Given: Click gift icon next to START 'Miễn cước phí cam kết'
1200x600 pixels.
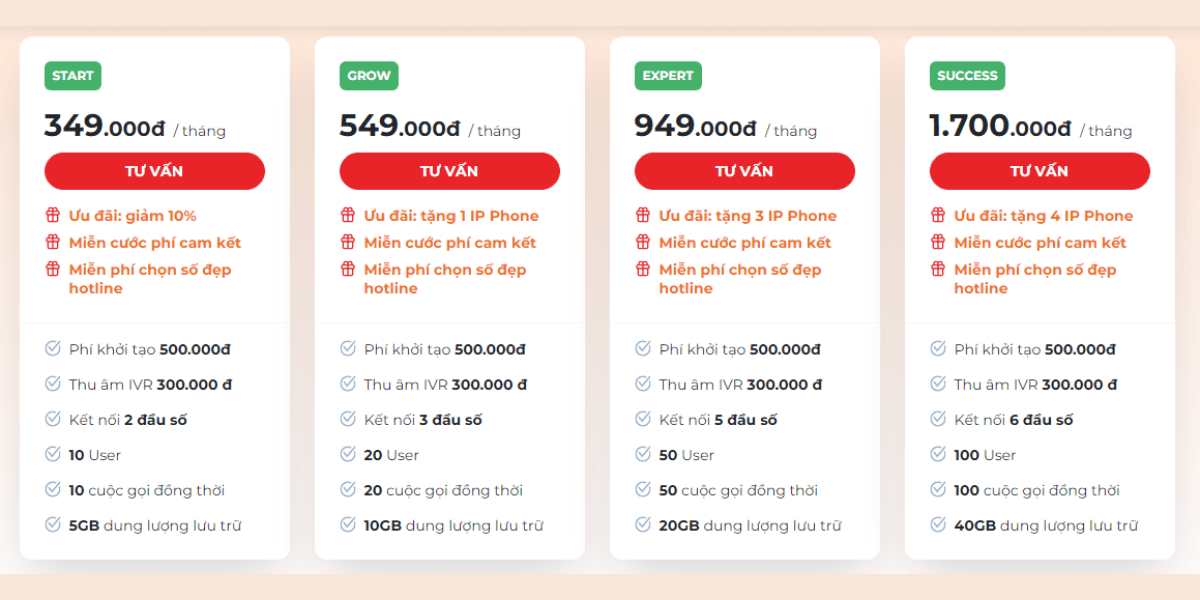Looking at the screenshot, I should 52,242.
